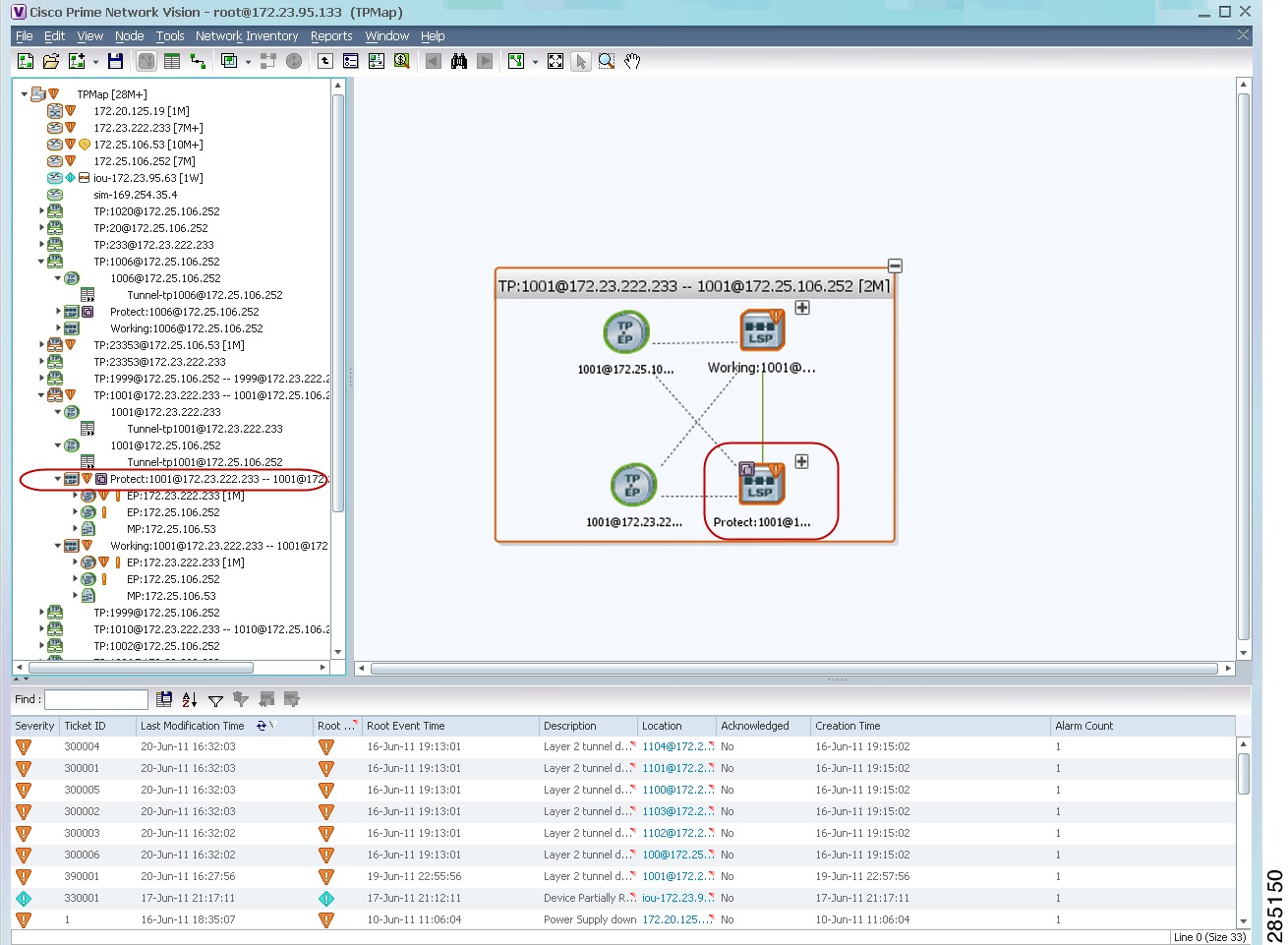Open the Layout Map dropdown arrow

point(535,62)
